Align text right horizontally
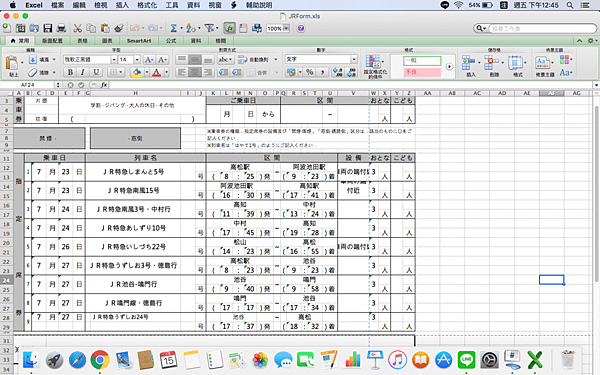Screen dimensions: 600x375 click(x=208, y=72)
